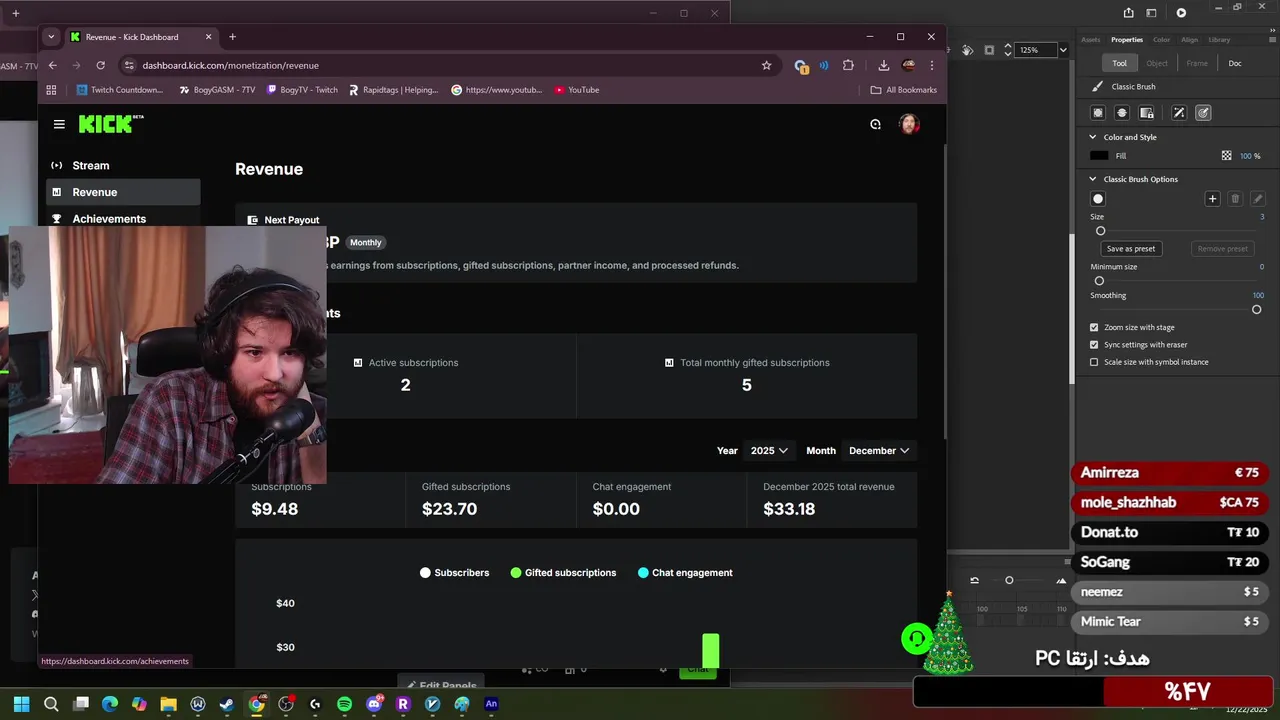Close the Revenue - Kick Dashboard tab
The image size is (1280, 720).
(208, 37)
